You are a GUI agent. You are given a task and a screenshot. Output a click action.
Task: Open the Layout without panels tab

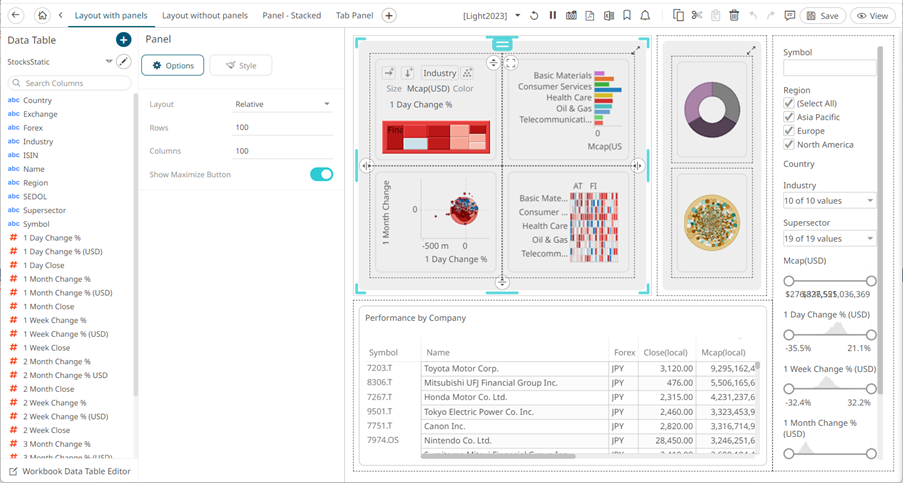coord(204,16)
